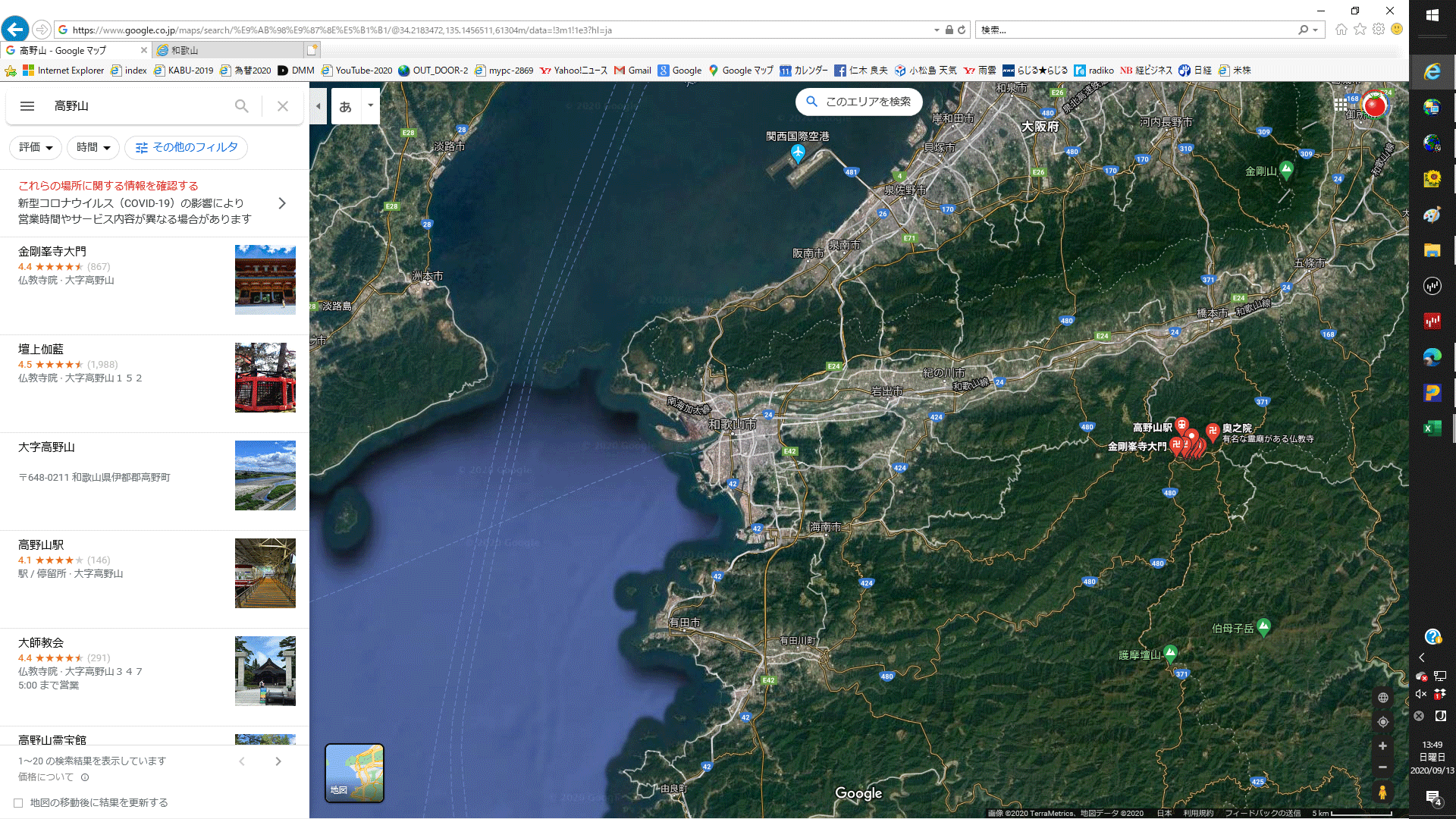Zoom in the map with plus
The image size is (1456, 819).
coord(1383,746)
